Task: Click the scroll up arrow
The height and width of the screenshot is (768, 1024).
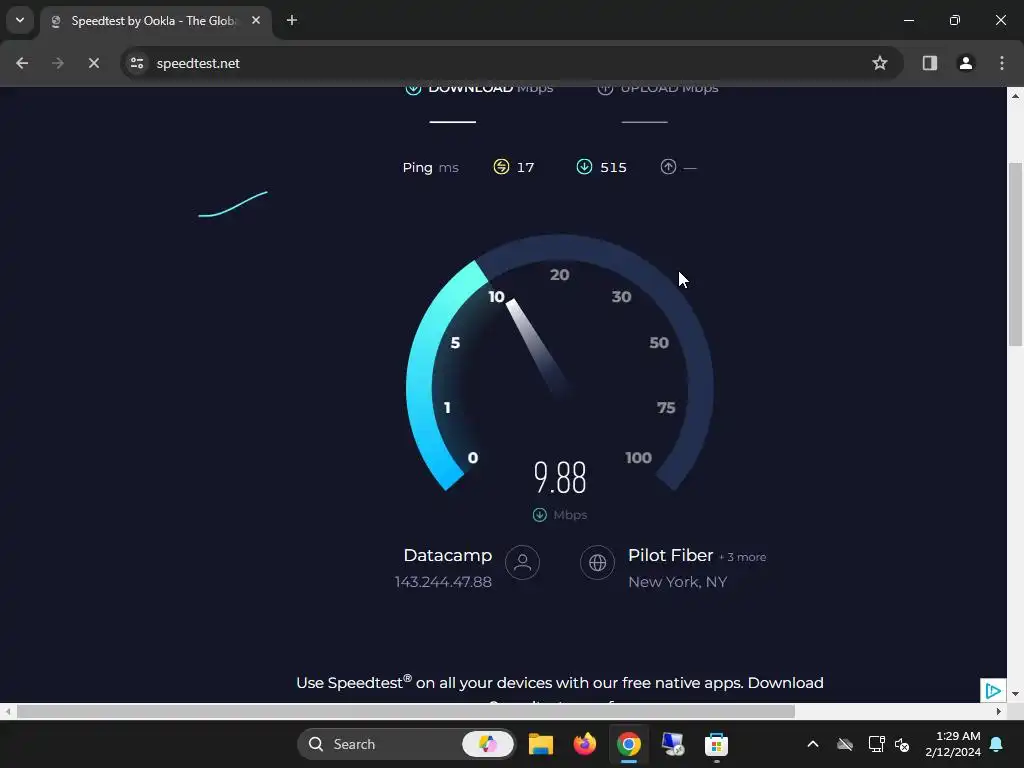Action: click(x=1016, y=95)
